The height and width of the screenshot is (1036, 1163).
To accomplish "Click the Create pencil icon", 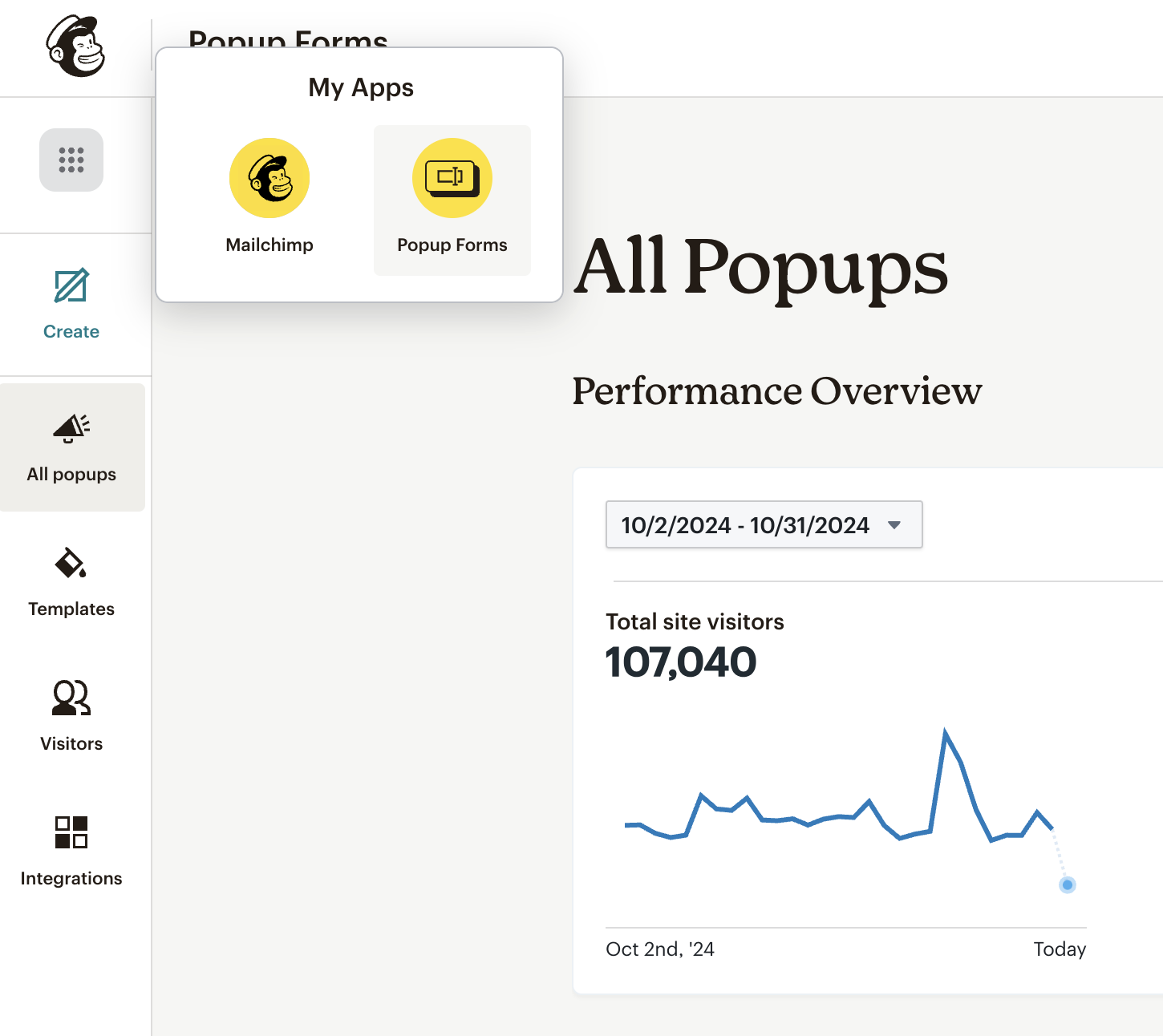I will pyautogui.click(x=71, y=286).
